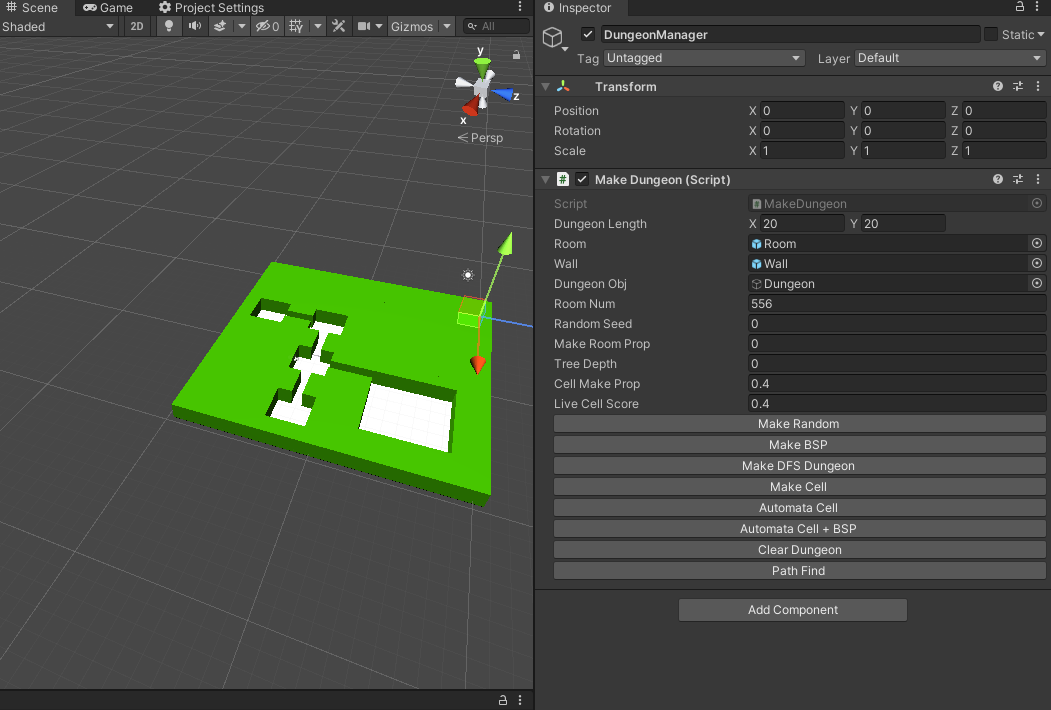Open Make Dungeon script preset settings icon

click(x=1017, y=179)
